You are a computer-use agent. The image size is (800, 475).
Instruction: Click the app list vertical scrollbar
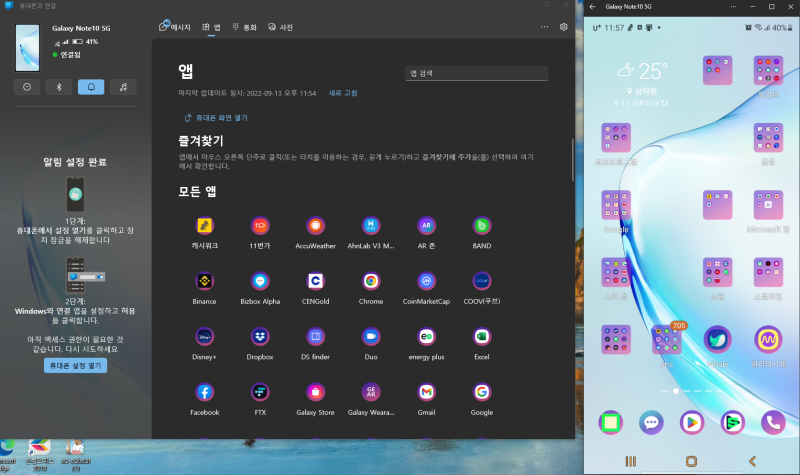tap(572, 160)
